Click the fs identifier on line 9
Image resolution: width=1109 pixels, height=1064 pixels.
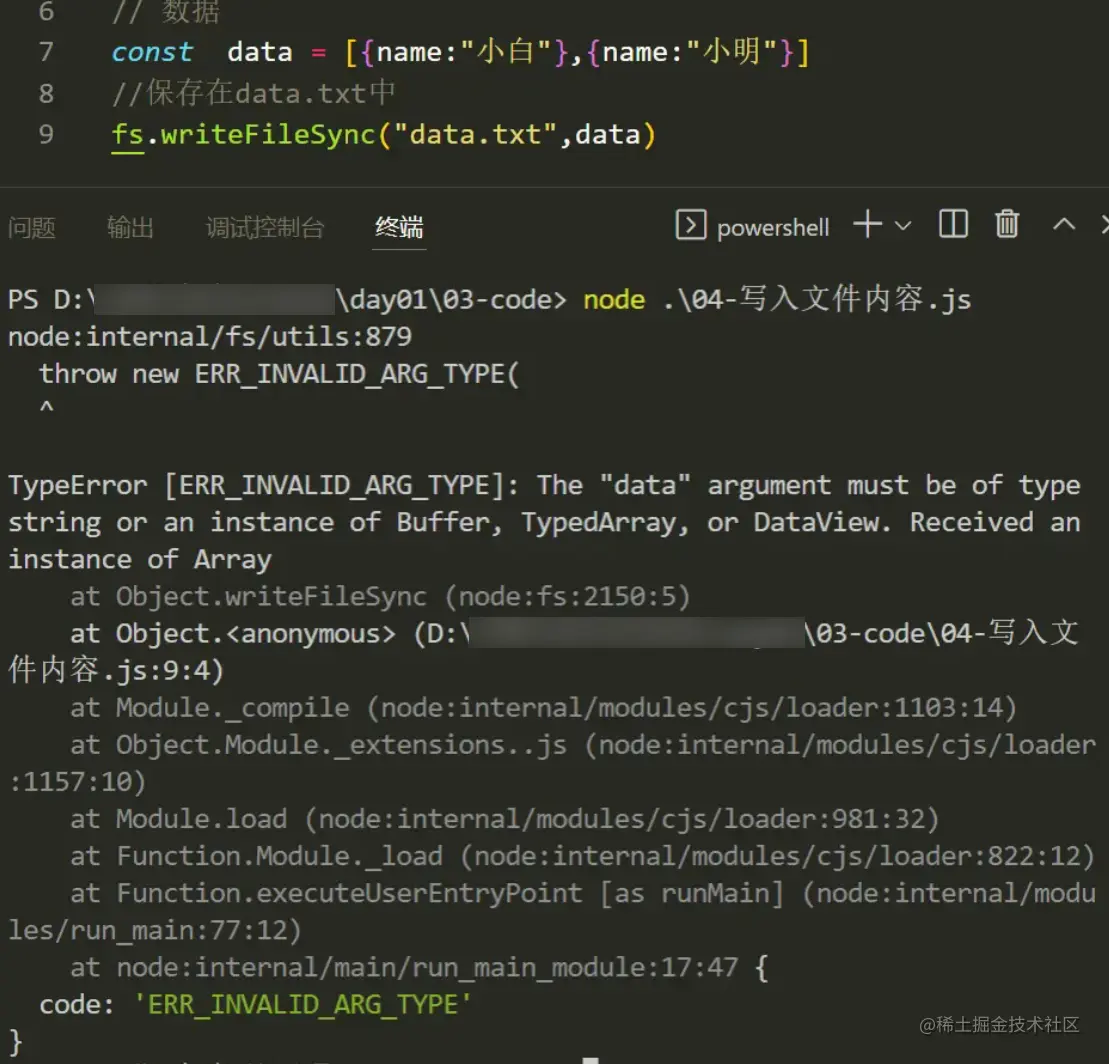click(128, 134)
